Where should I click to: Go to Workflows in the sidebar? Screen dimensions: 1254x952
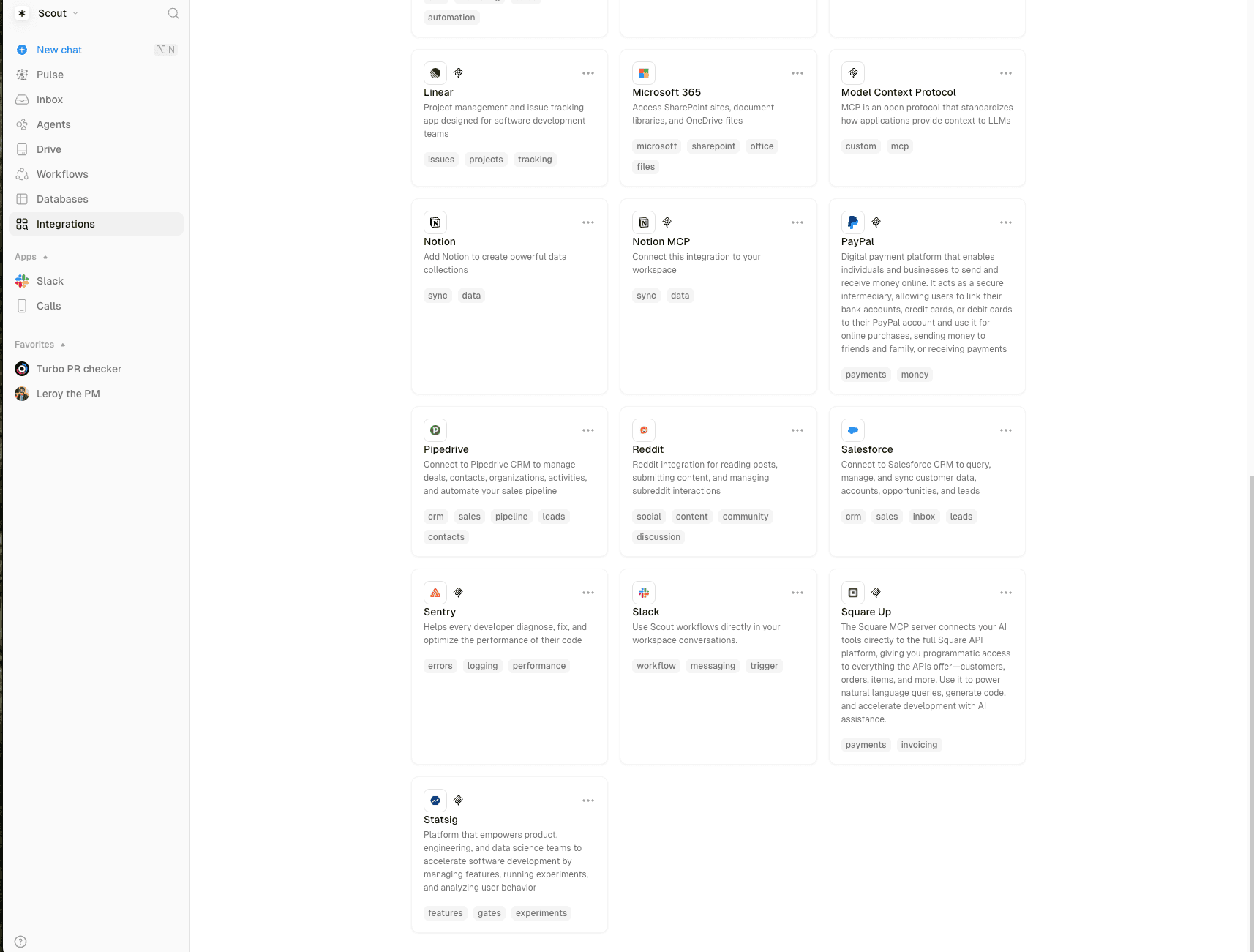[62, 174]
